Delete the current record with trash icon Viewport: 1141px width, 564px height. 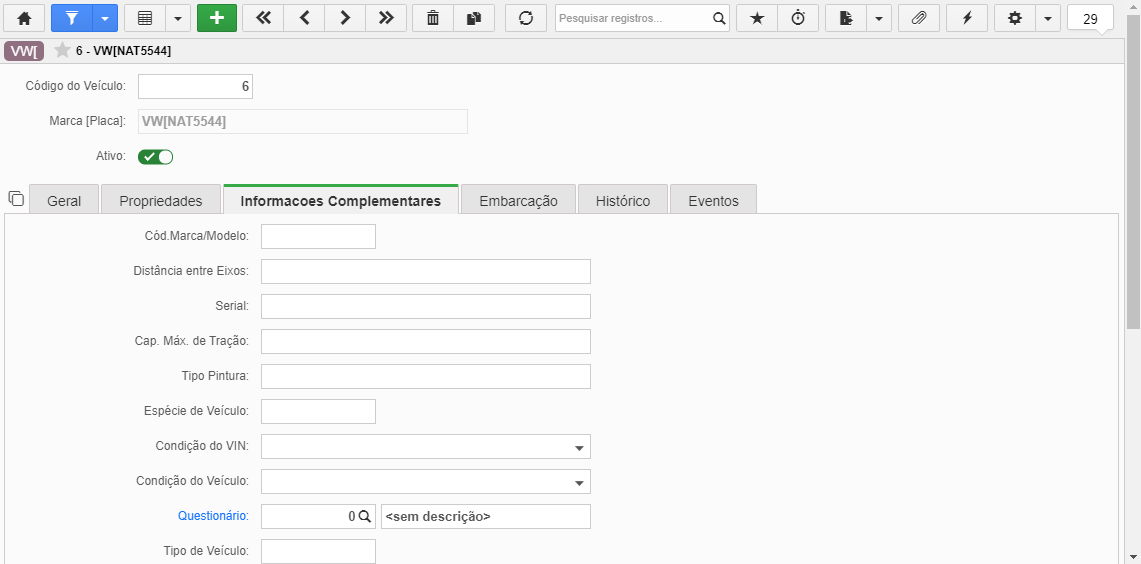tap(433, 18)
